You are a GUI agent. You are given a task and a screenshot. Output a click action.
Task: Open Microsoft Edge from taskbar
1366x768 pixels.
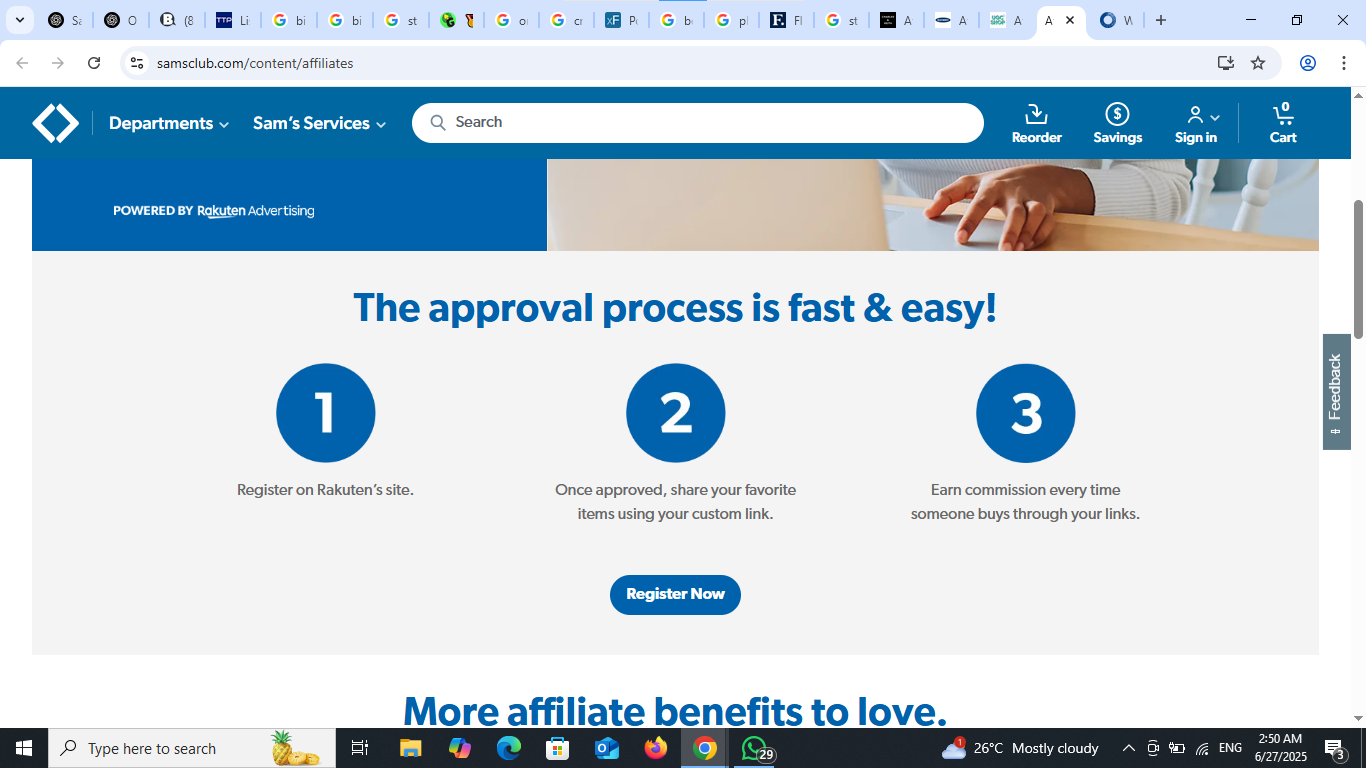pos(509,748)
